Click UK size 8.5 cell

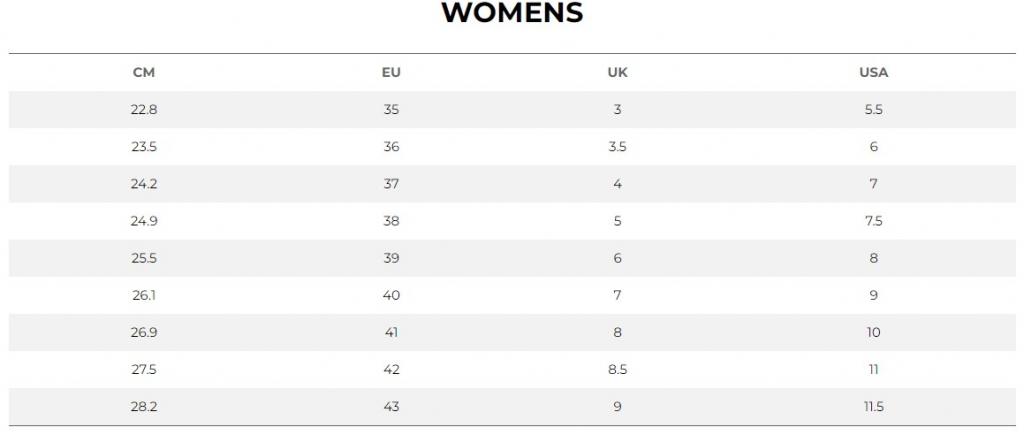[x=617, y=370]
